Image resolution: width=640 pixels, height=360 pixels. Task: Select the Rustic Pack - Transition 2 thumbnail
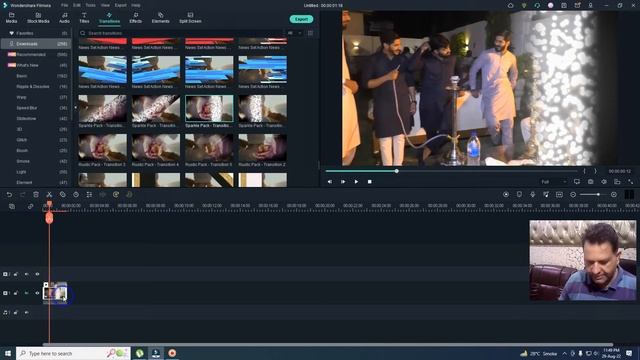pyautogui.click(x=262, y=147)
